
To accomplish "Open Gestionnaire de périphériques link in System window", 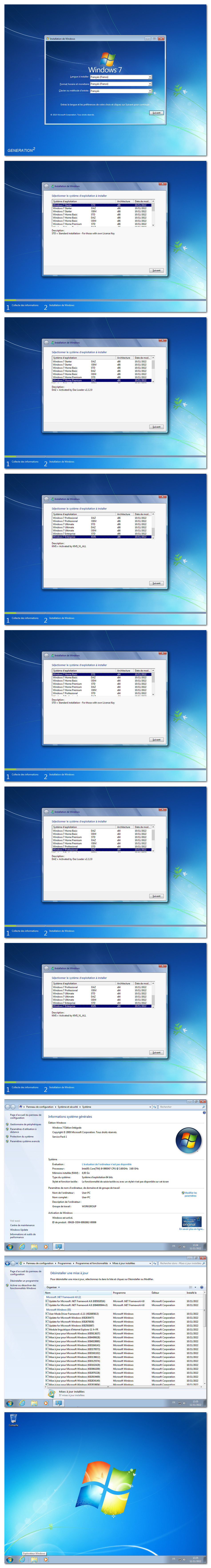I will [x=26, y=1124].
